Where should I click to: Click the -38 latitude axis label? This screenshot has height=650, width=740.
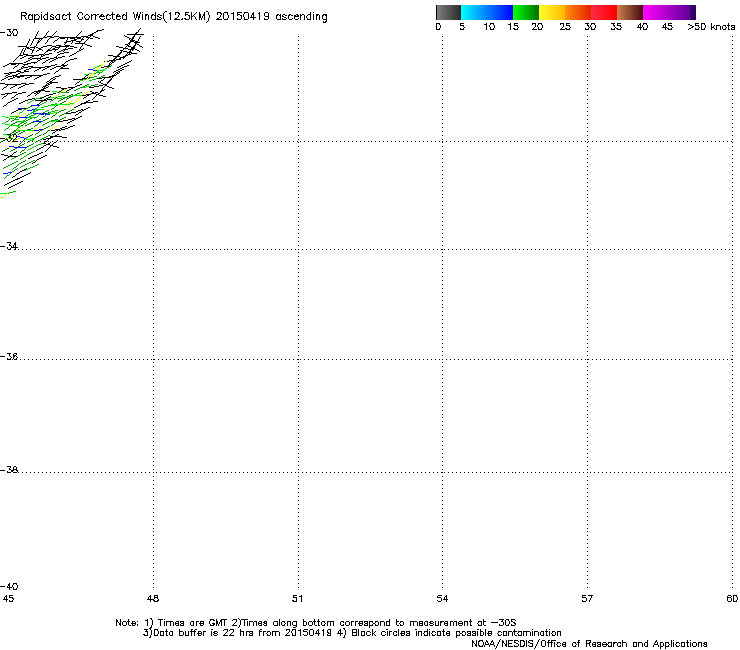[x=9, y=470]
